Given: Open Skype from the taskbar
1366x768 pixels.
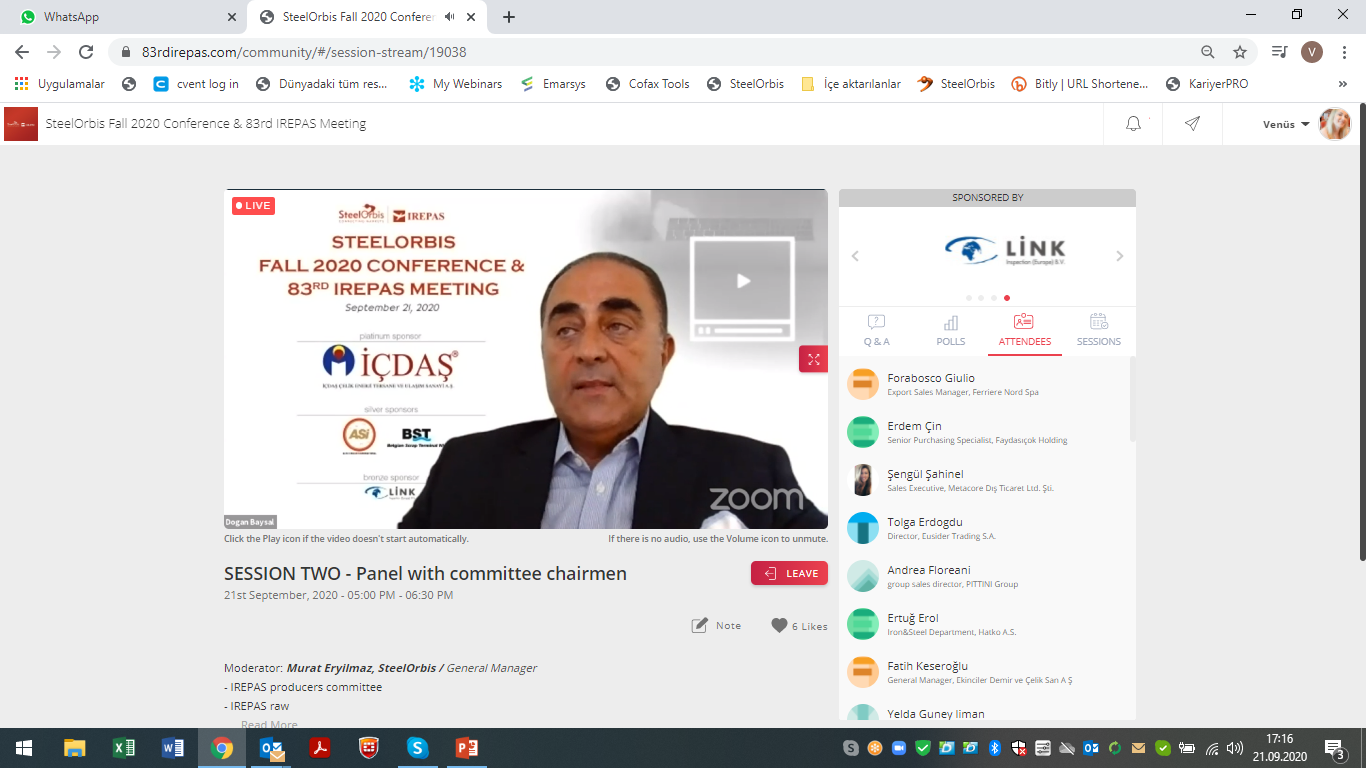Looking at the screenshot, I should tap(418, 748).
